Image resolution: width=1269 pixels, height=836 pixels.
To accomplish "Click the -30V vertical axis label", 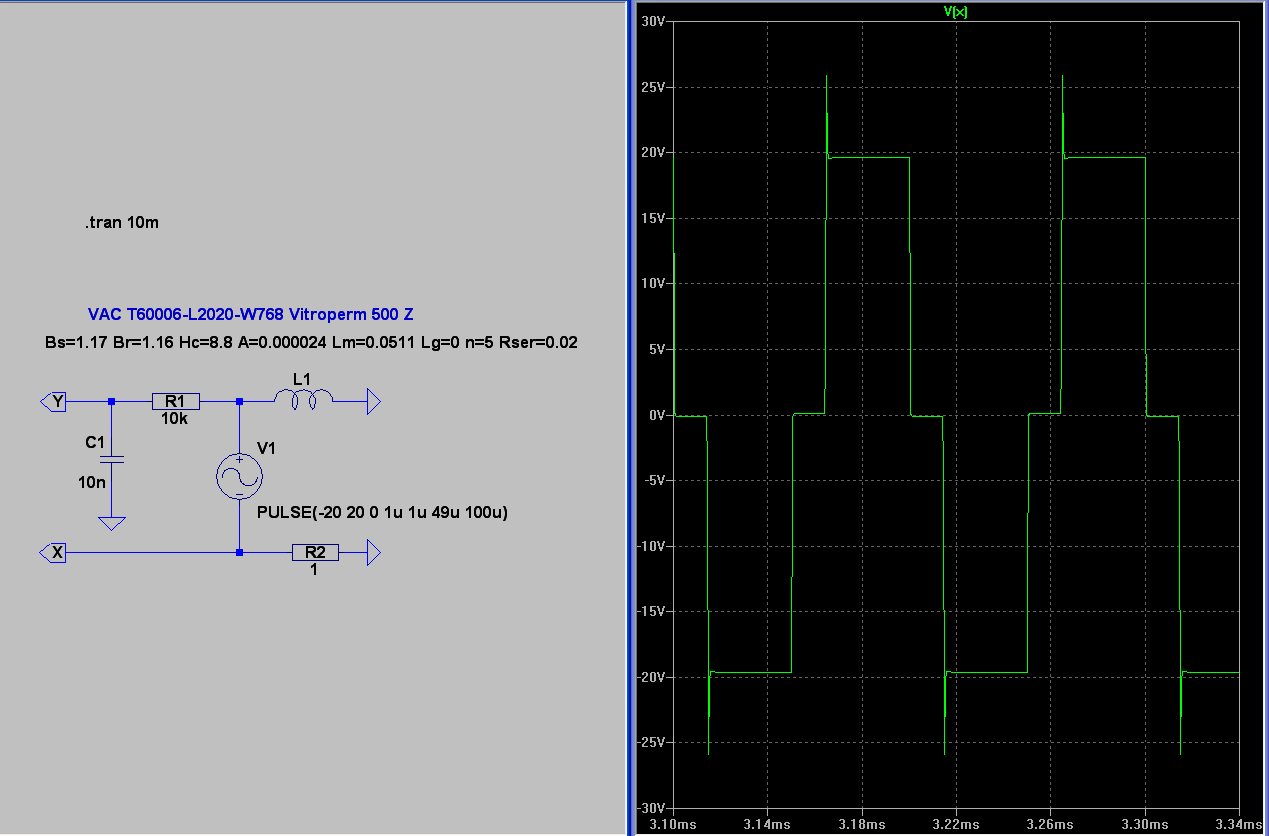I will click(x=652, y=808).
